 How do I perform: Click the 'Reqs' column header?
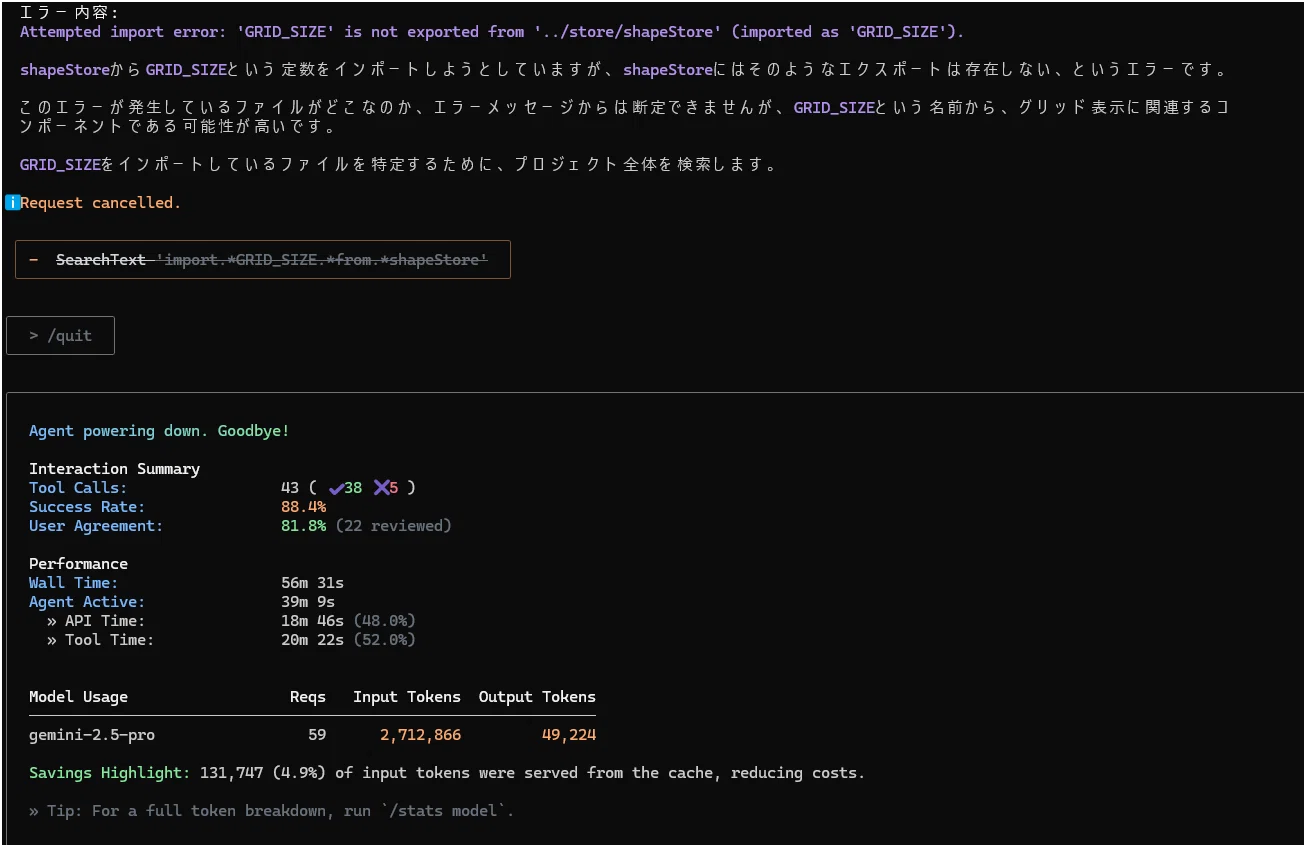tap(308, 697)
